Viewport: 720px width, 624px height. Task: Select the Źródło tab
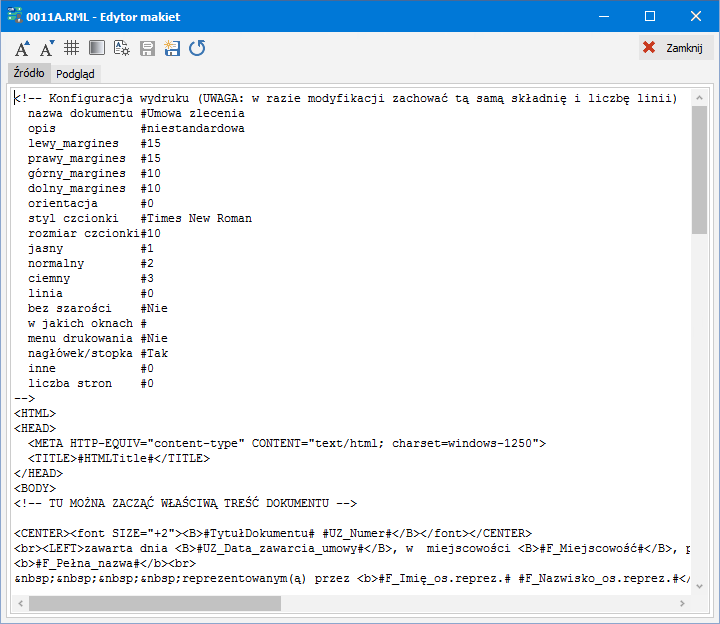(28, 73)
